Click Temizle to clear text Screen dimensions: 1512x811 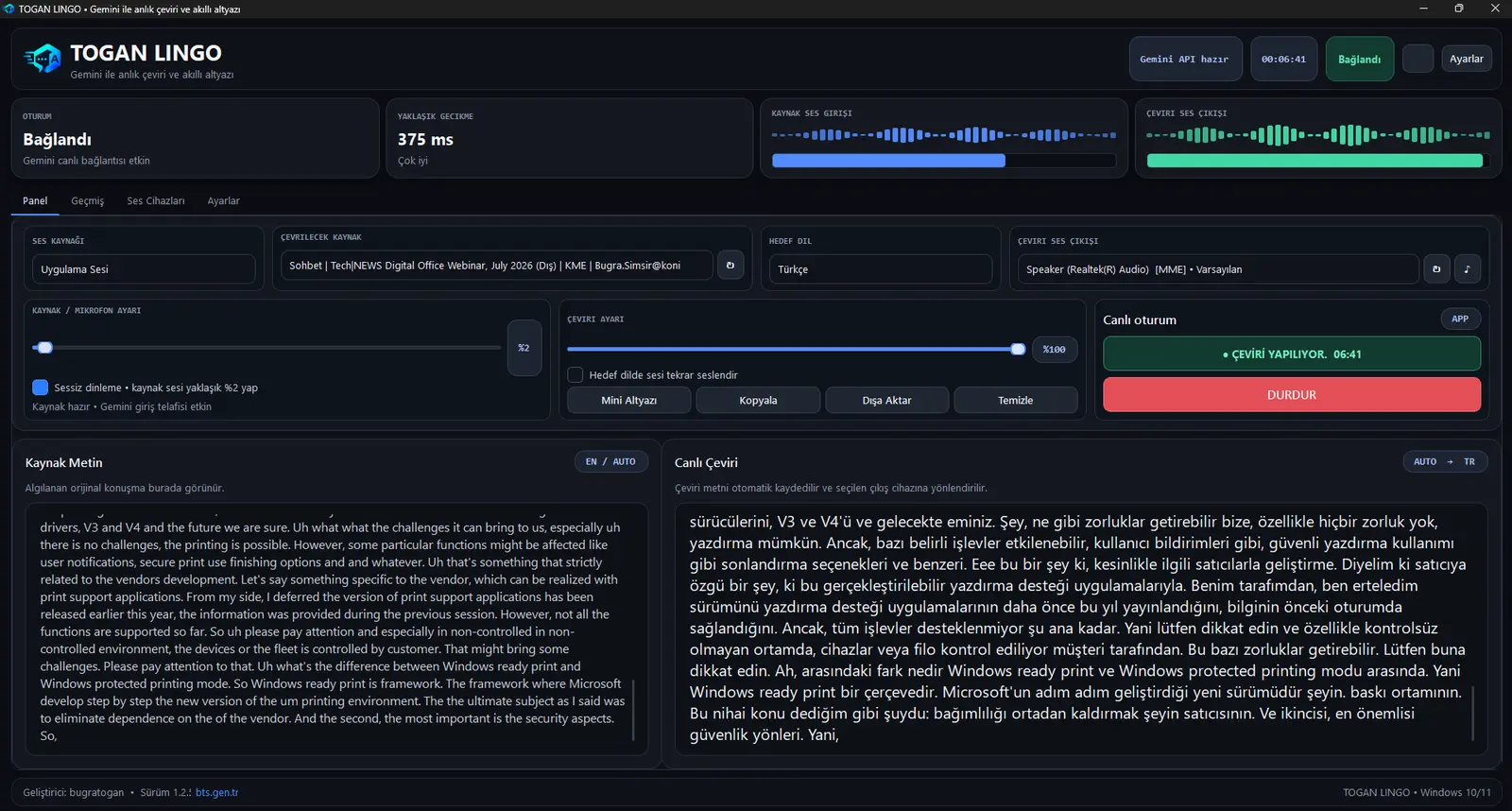point(1015,401)
